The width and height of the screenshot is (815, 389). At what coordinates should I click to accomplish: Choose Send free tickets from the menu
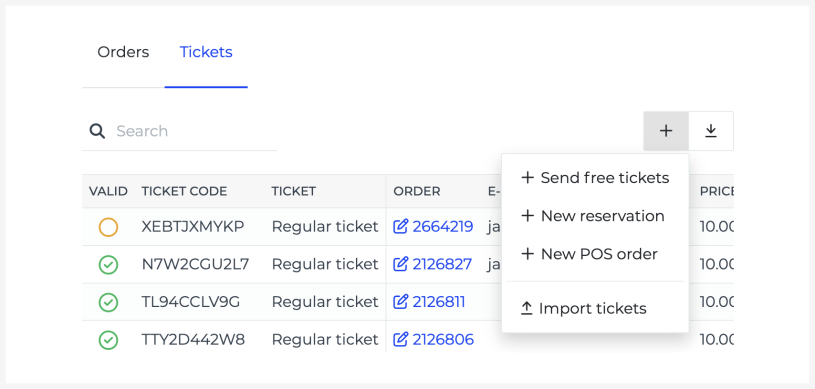595,178
